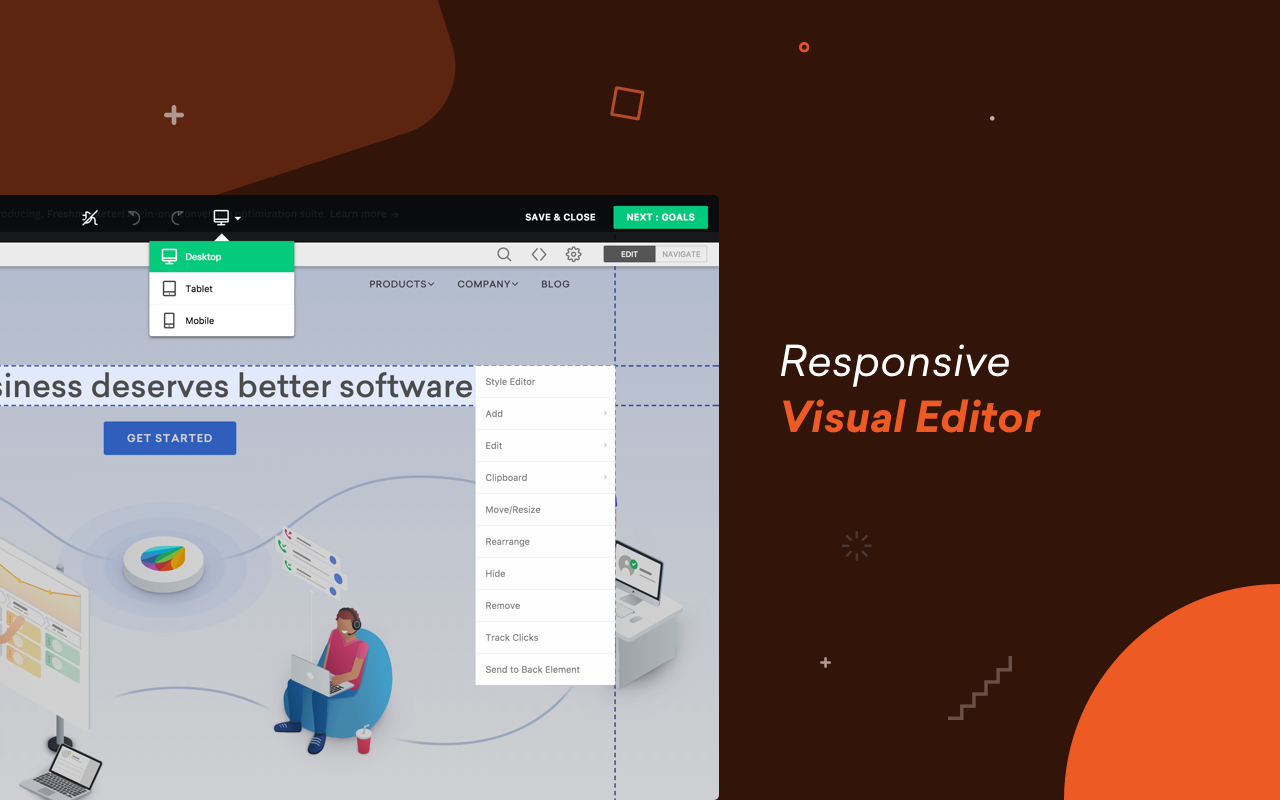Switch to Edit mode
The width and height of the screenshot is (1280, 800).
tap(629, 254)
